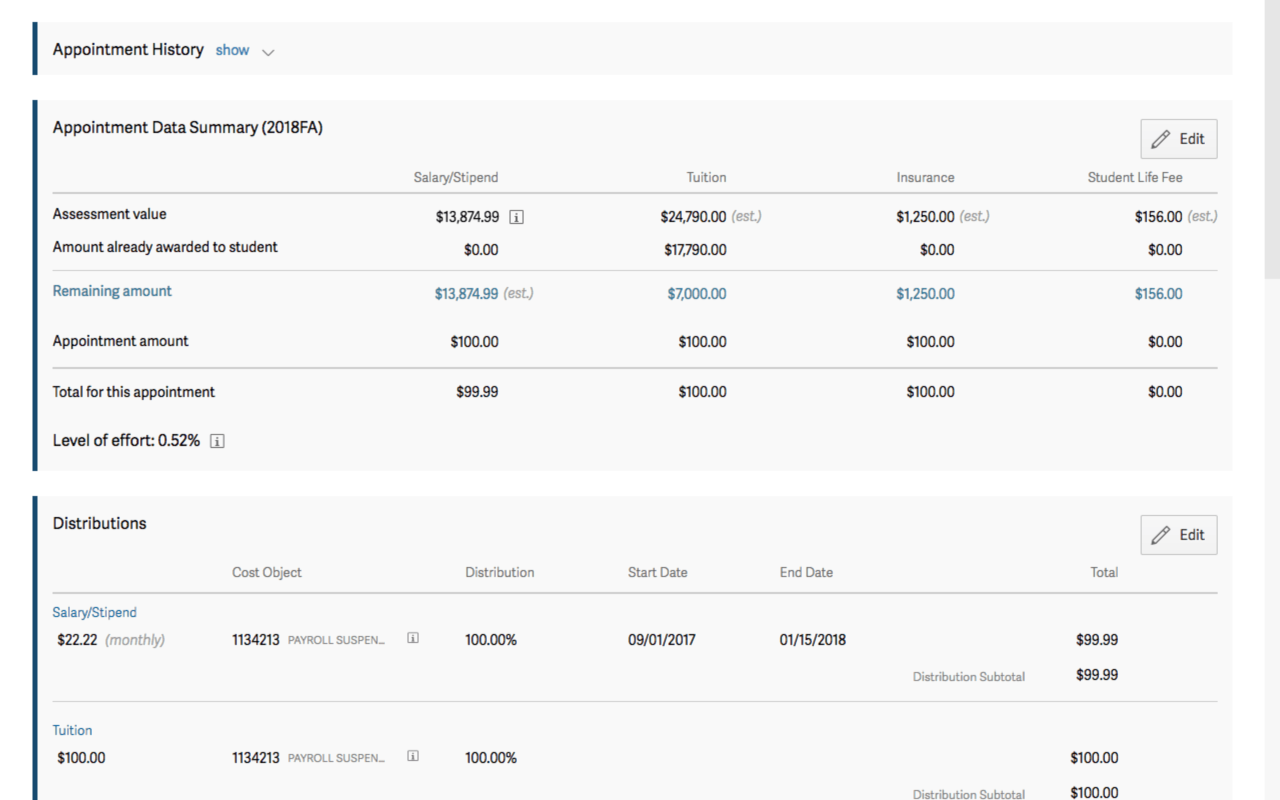Select remaining Student Life Fee $156.00
The height and width of the screenshot is (800, 1280).
click(x=1158, y=294)
